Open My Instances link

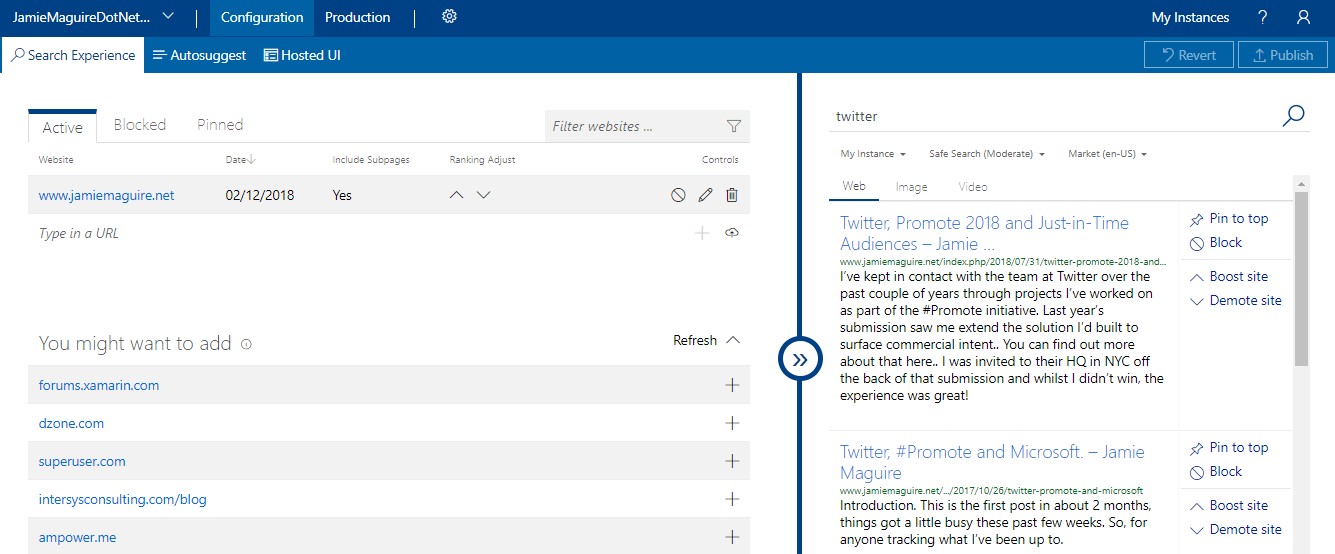[1190, 17]
